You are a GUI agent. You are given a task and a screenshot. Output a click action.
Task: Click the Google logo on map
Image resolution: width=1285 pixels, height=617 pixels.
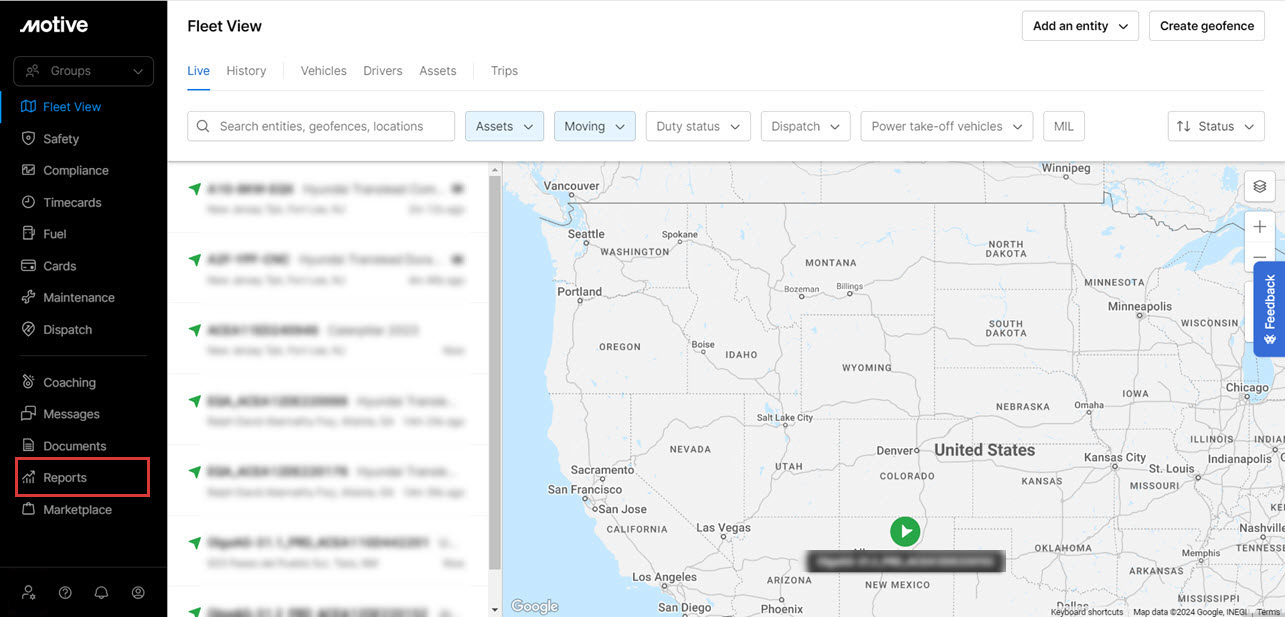pos(533,606)
